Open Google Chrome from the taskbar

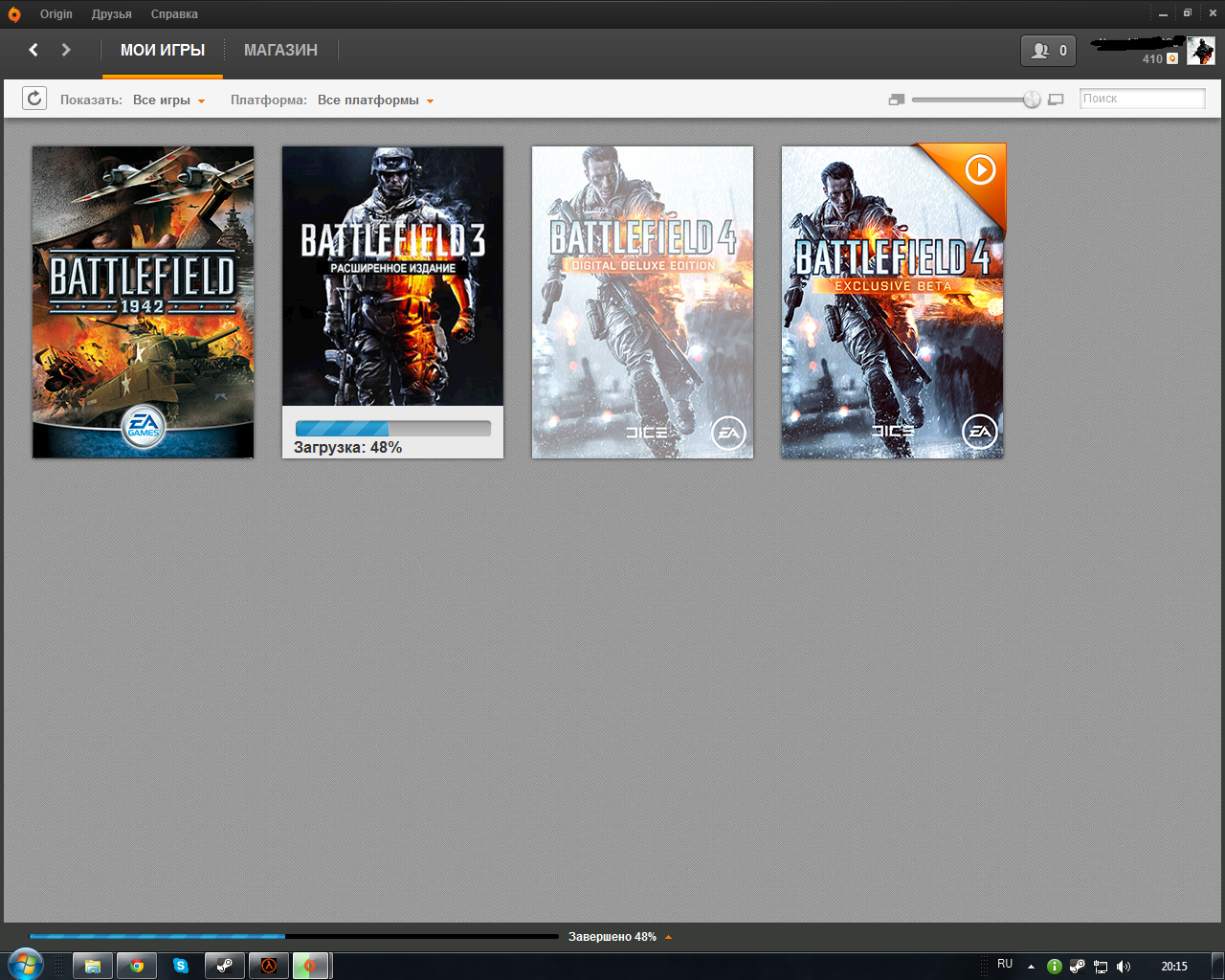(137, 967)
